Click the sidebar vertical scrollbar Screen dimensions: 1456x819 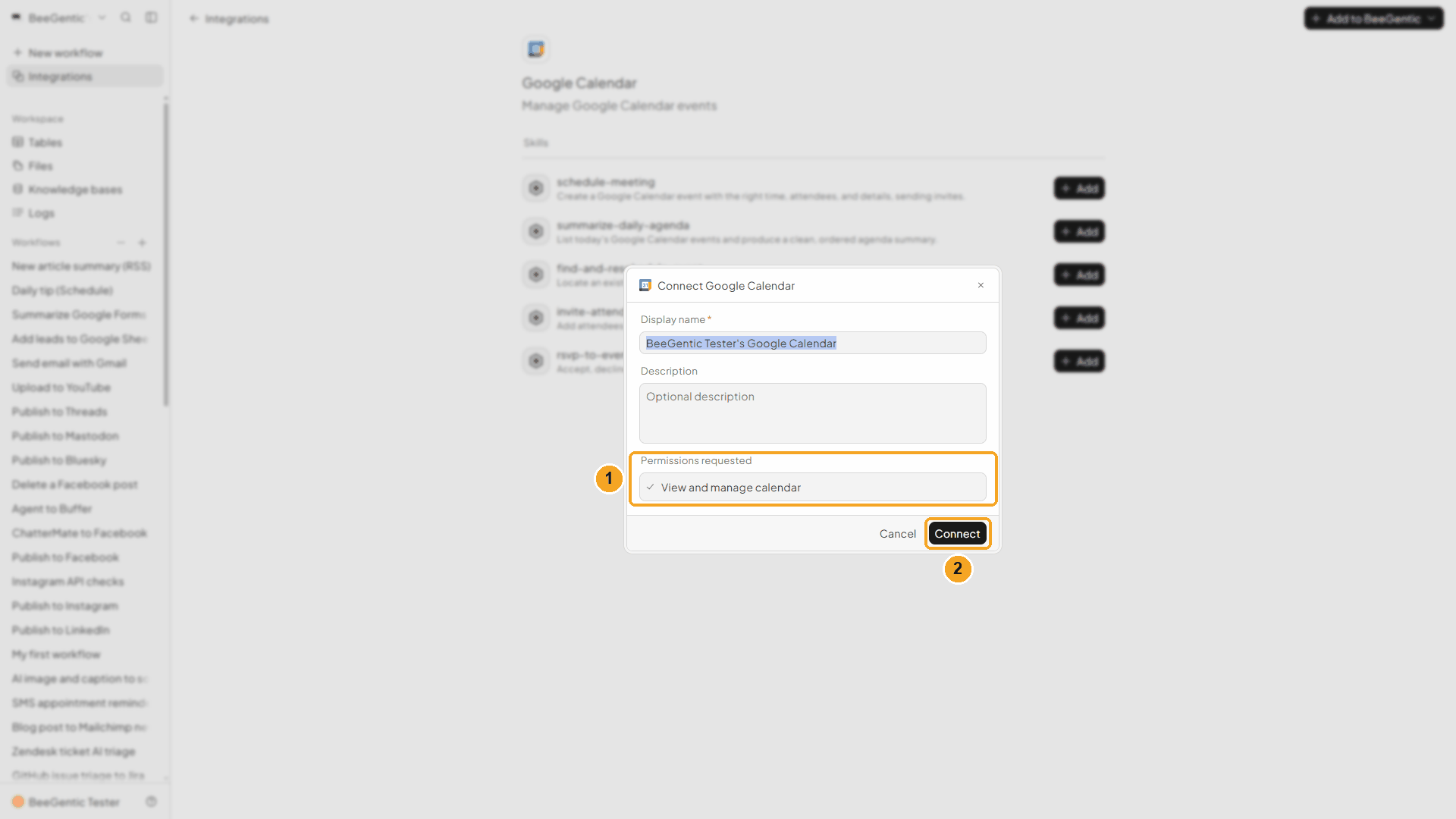[x=166, y=254]
